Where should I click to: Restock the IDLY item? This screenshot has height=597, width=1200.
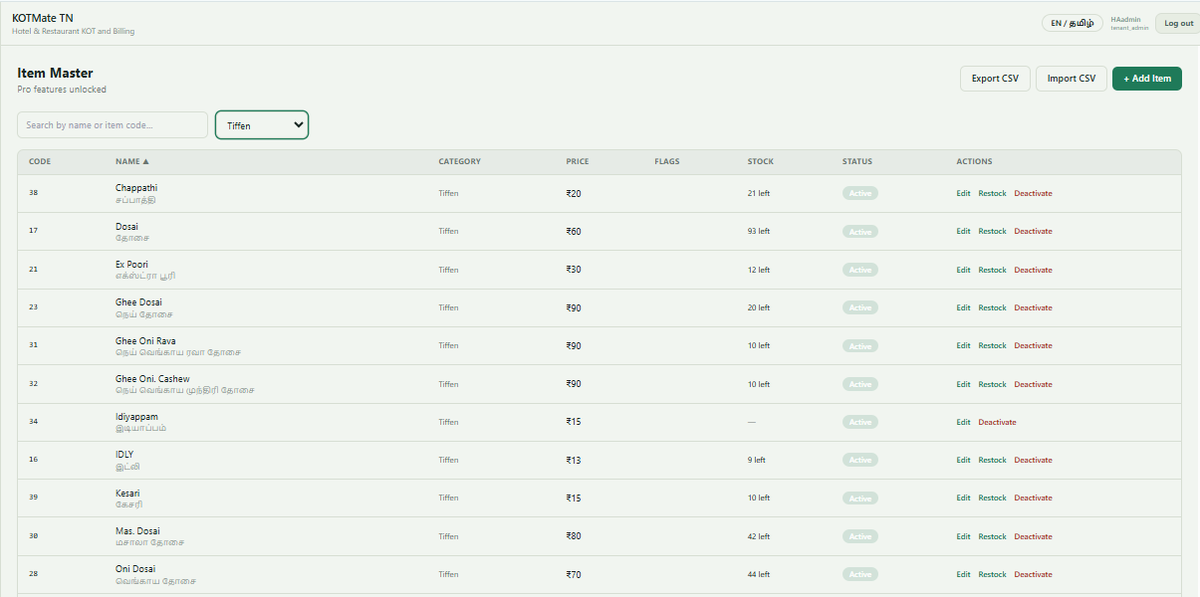click(992, 460)
